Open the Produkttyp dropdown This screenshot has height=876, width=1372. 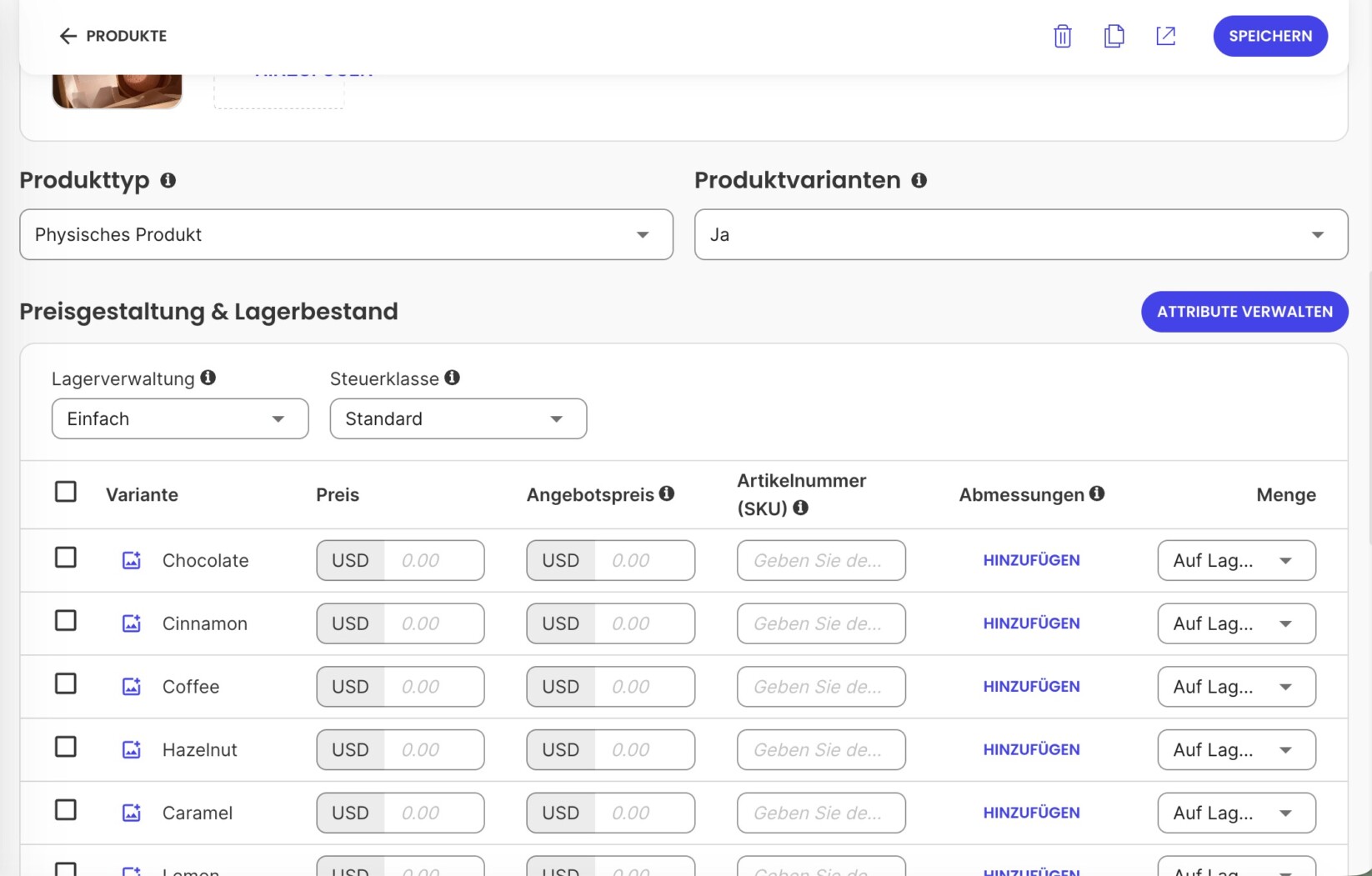coord(346,234)
